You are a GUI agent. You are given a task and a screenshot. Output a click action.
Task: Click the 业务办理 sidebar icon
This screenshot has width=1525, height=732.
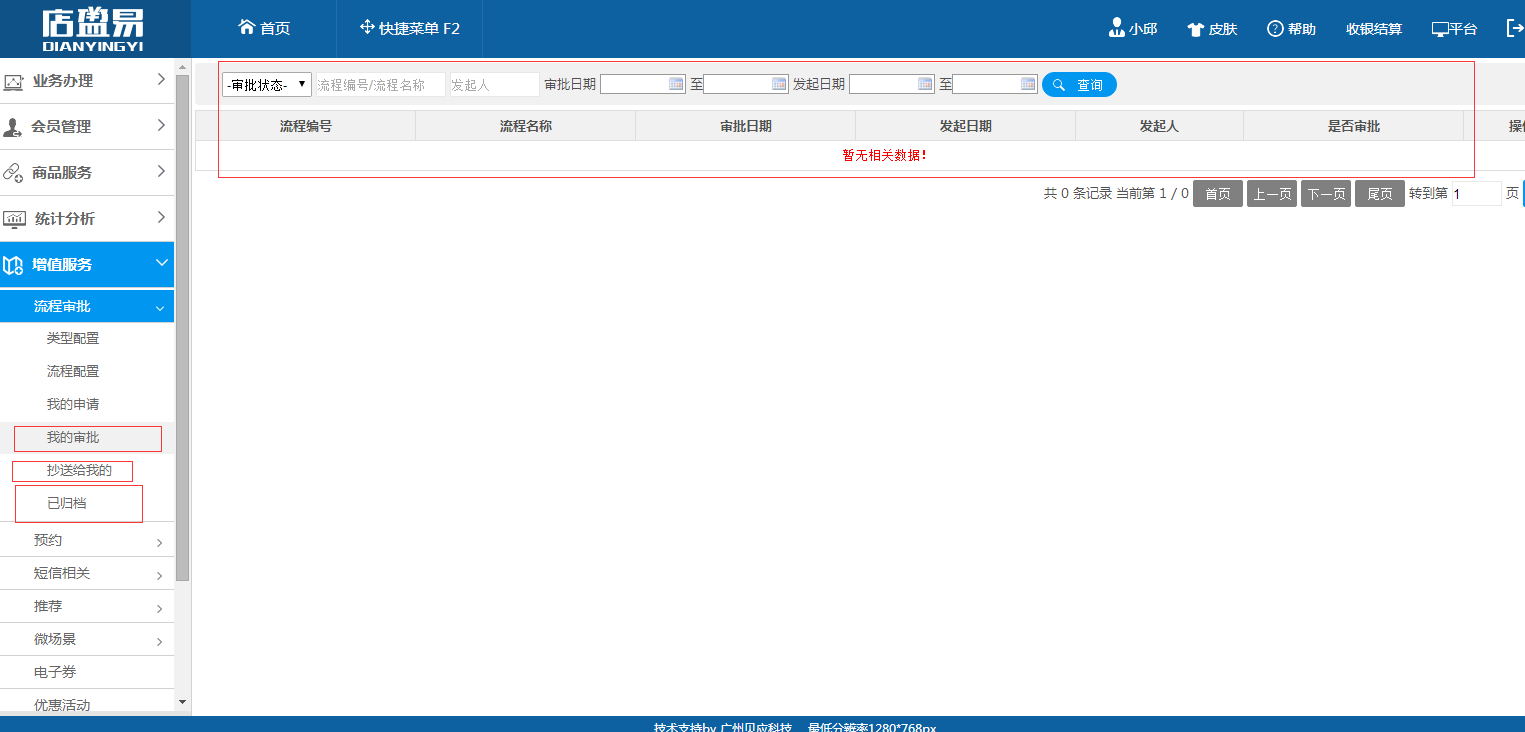click(x=14, y=82)
